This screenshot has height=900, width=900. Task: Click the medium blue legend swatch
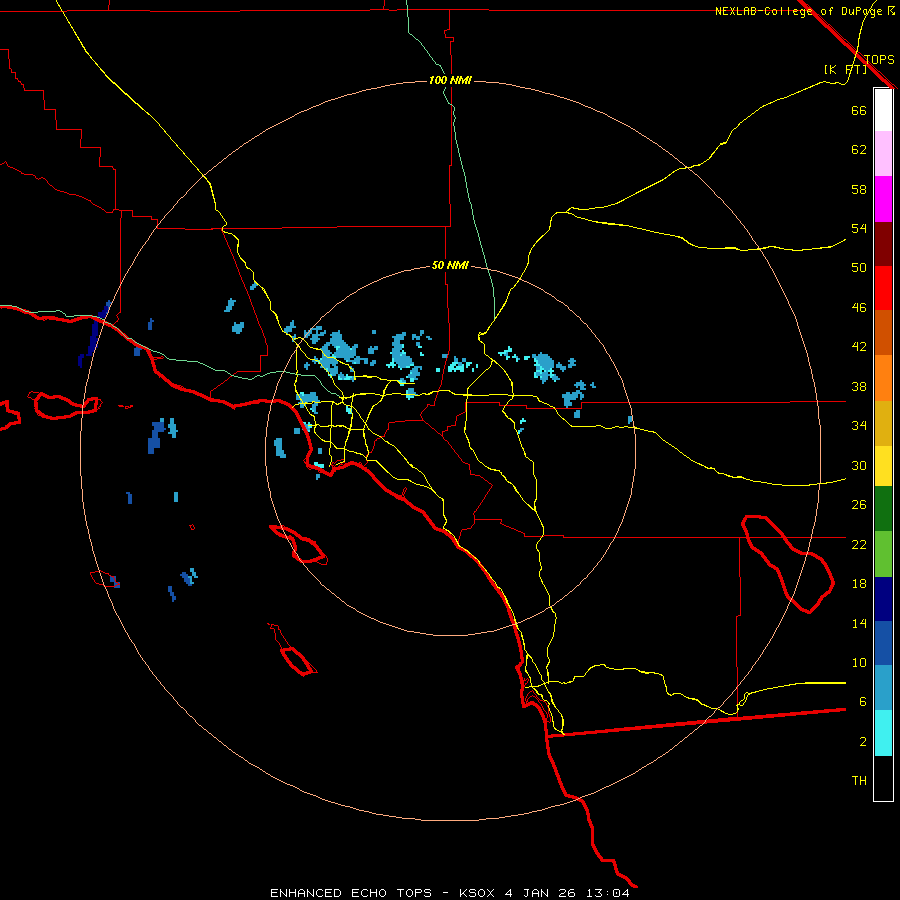click(883, 643)
